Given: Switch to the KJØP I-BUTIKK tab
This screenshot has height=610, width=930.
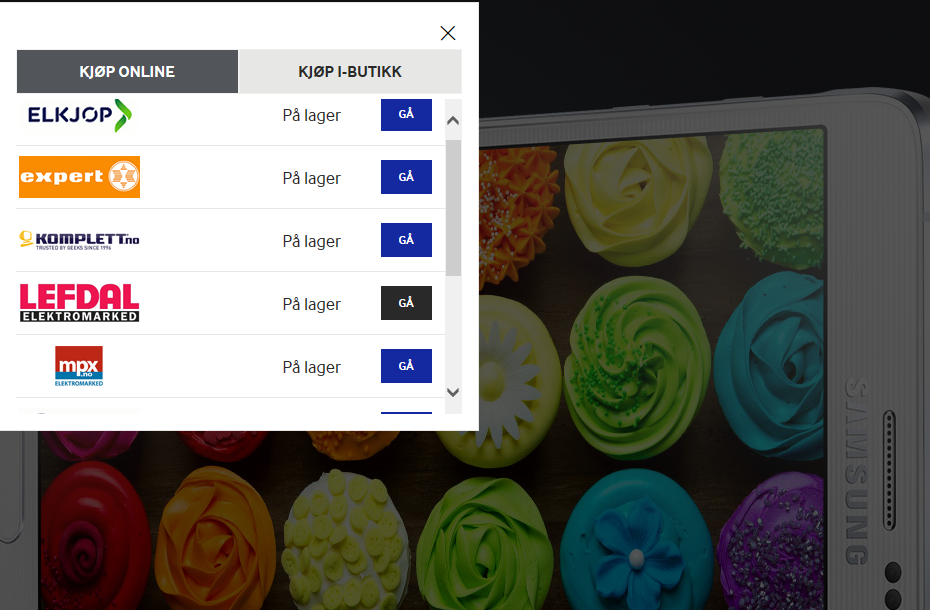Looking at the screenshot, I should pos(350,72).
